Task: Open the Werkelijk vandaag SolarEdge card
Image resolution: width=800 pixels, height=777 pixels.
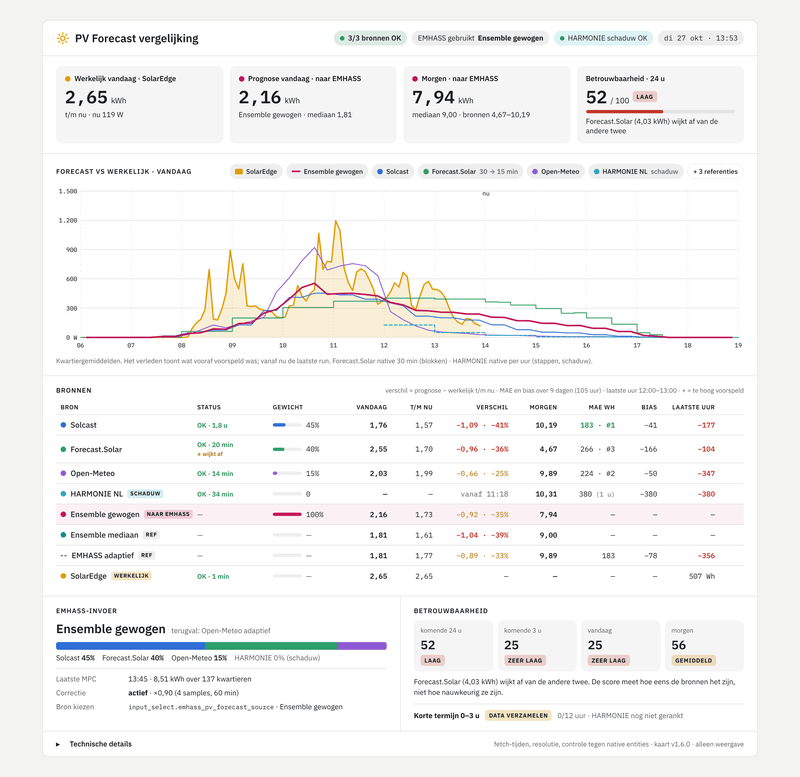Action: coord(139,105)
